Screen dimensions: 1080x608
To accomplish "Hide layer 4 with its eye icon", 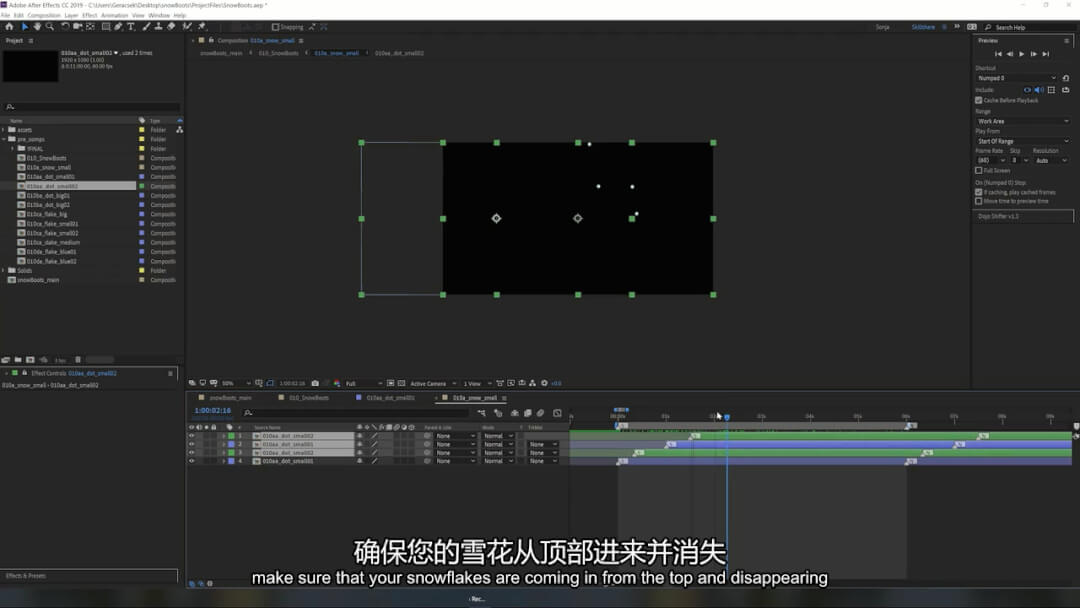I will point(191,461).
